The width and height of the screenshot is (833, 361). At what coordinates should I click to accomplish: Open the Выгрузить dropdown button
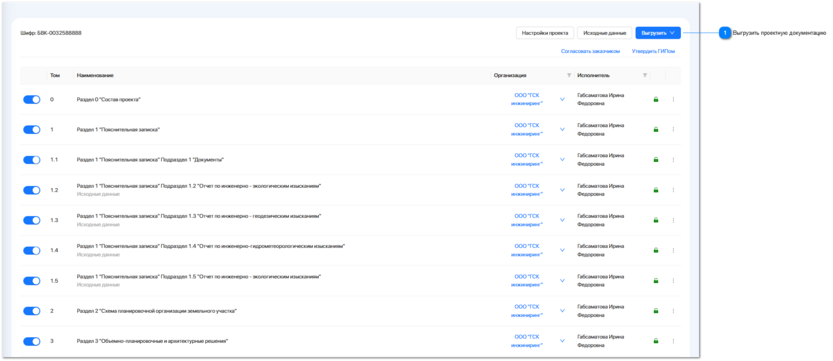(658, 33)
